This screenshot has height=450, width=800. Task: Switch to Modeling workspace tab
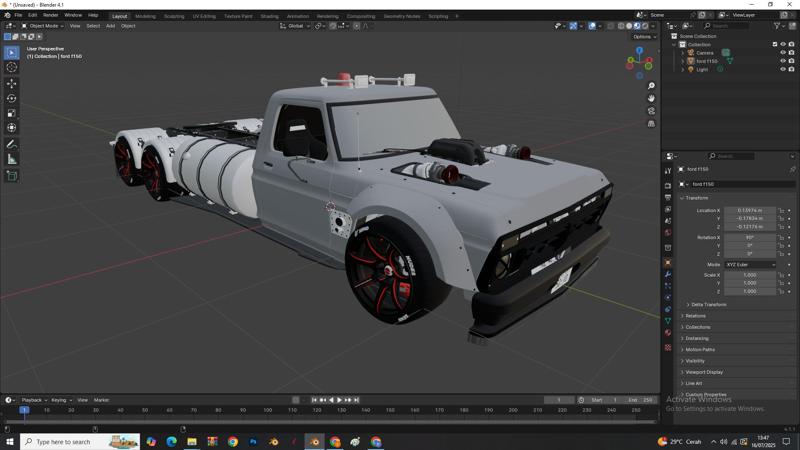tap(145, 16)
